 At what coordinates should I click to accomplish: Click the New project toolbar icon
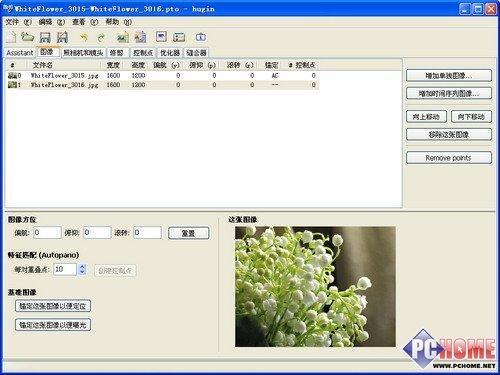[11, 37]
